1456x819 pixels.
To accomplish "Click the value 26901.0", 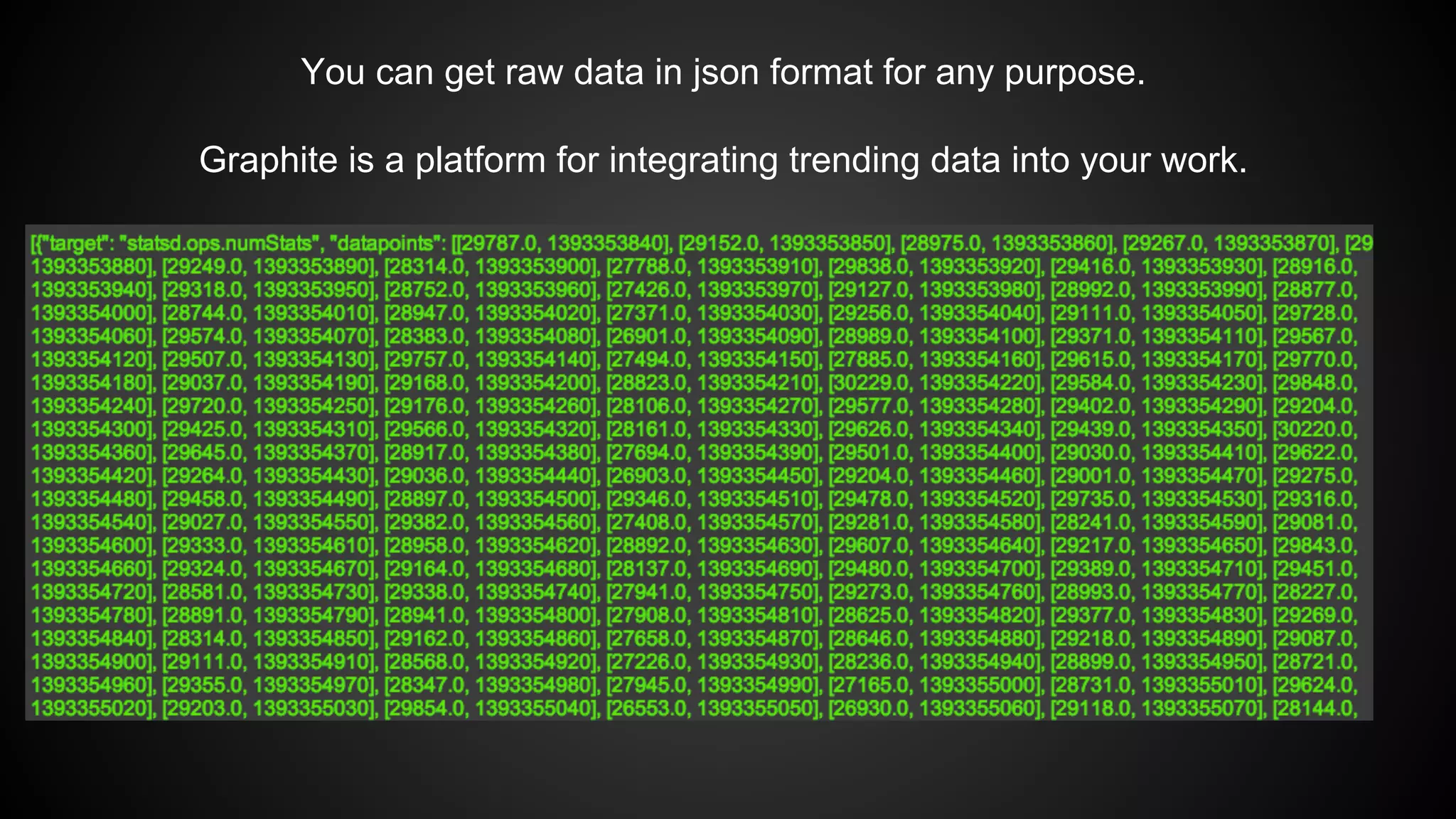I will click(651, 337).
